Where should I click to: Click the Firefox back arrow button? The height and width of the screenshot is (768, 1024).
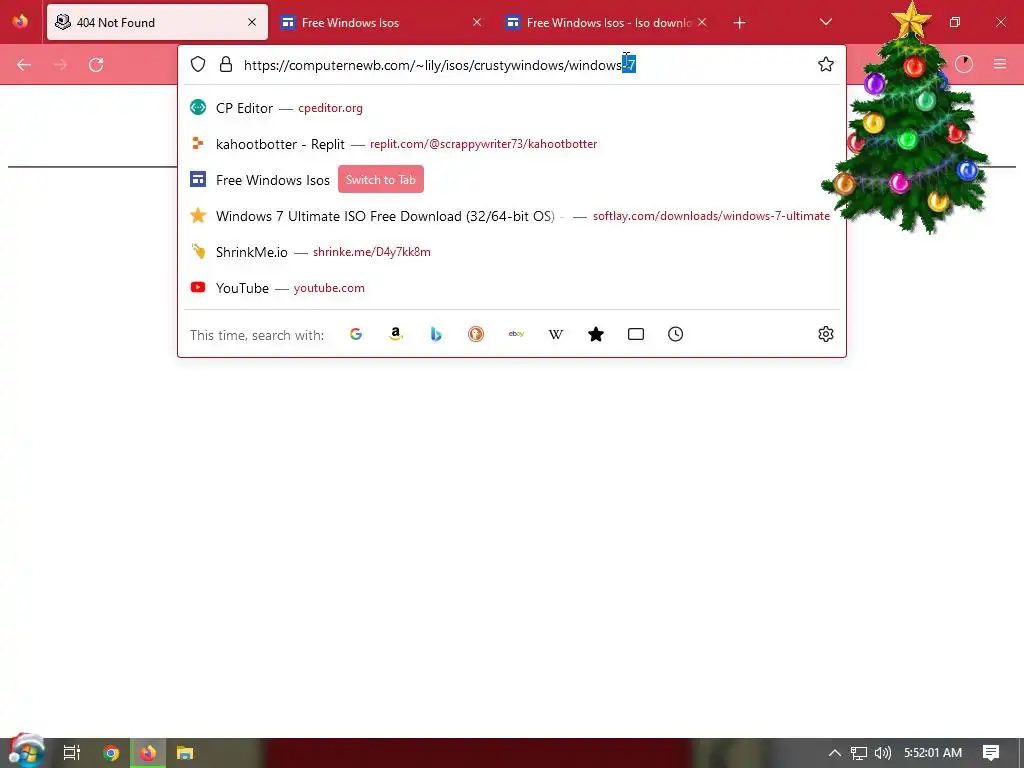tap(24, 65)
